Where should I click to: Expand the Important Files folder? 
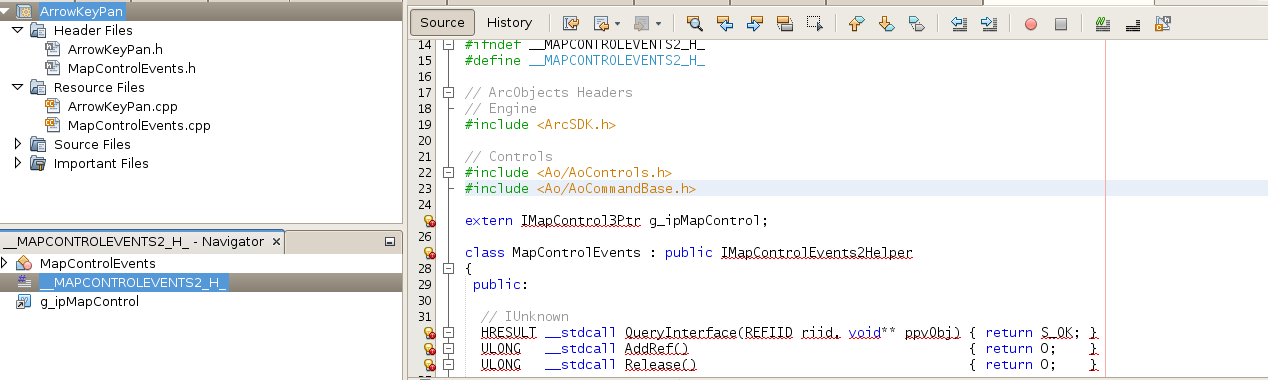point(18,163)
